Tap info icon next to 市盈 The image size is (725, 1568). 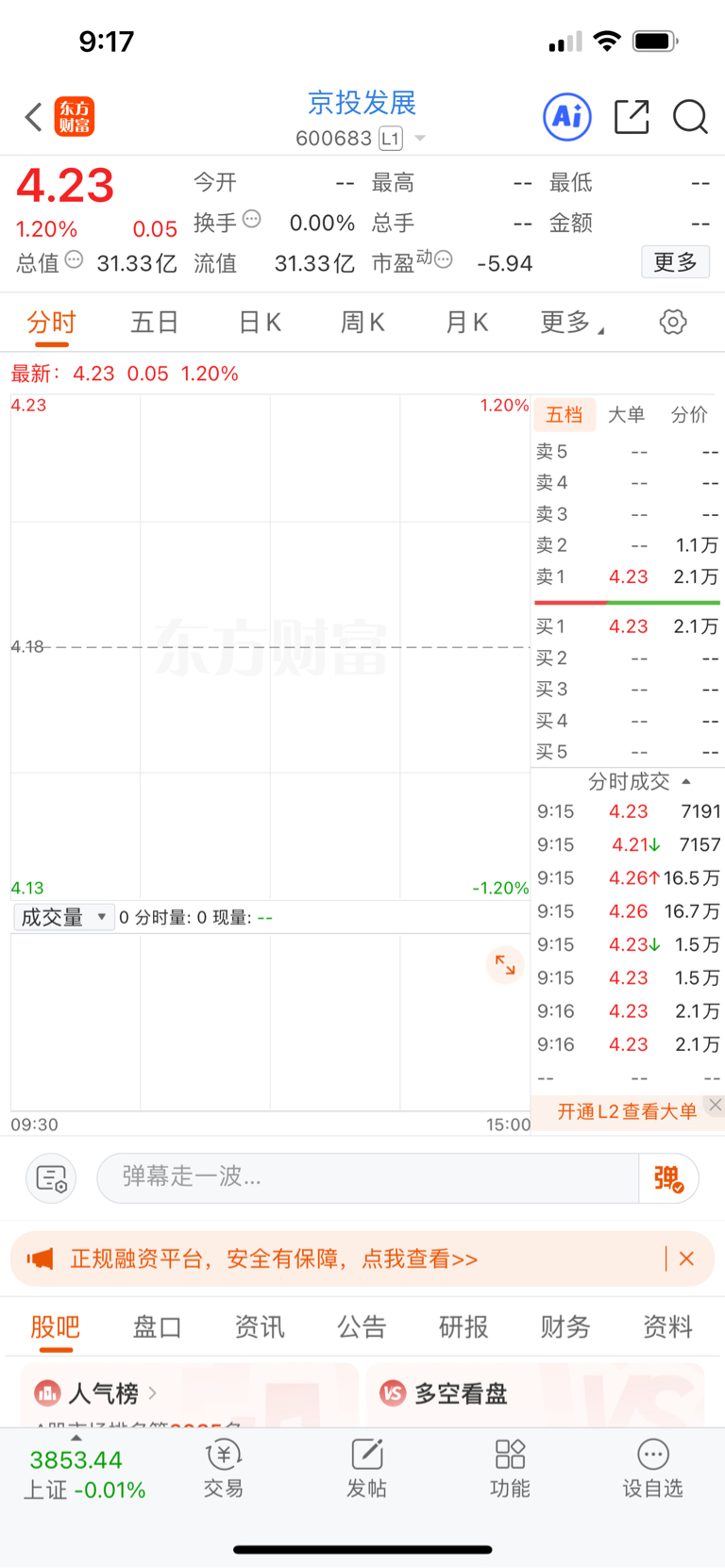click(x=444, y=259)
